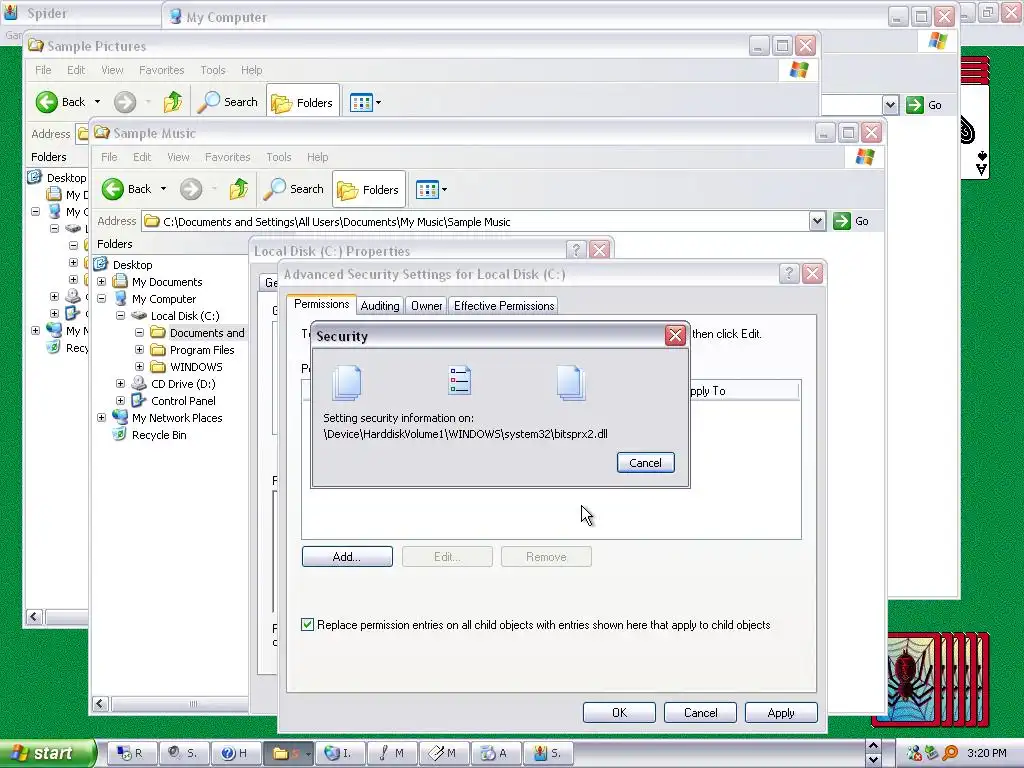1024x768 pixels.
Task: Close the Security progress dialog
Action: [x=675, y=336]
